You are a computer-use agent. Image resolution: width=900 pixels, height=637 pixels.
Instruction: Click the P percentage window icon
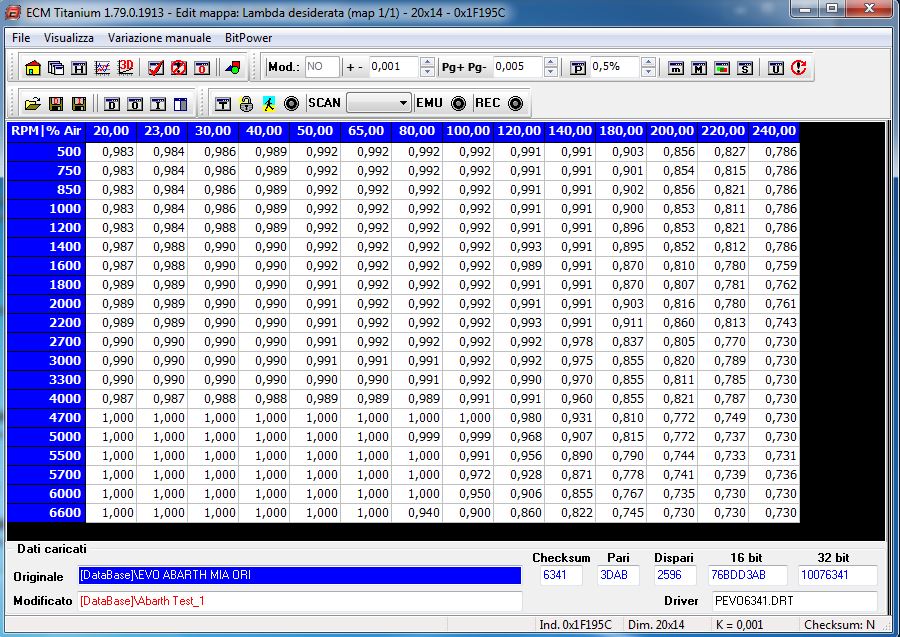pos(577,68)
